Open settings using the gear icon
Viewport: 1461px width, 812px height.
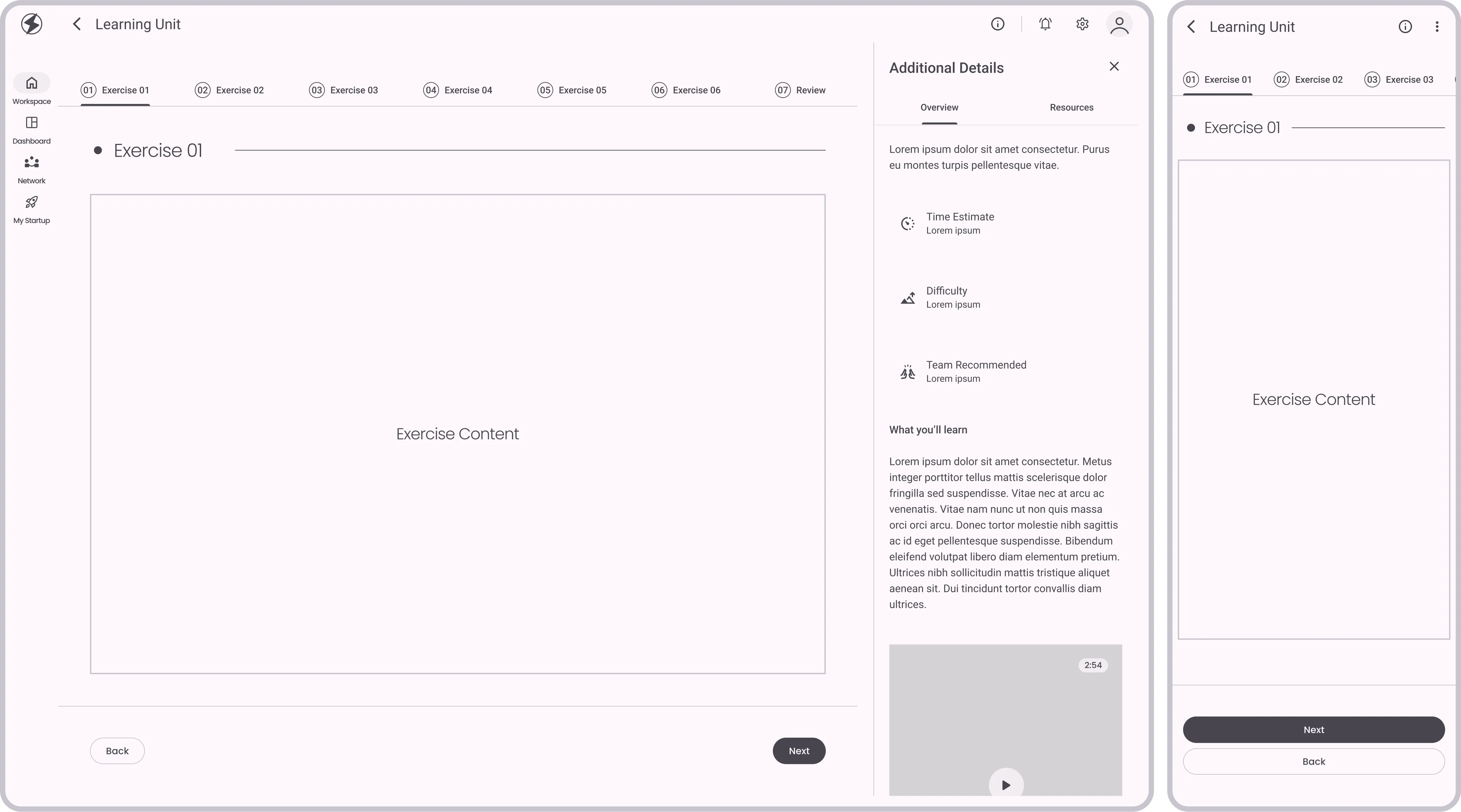pyautogui.click(x=1081, y=24)
